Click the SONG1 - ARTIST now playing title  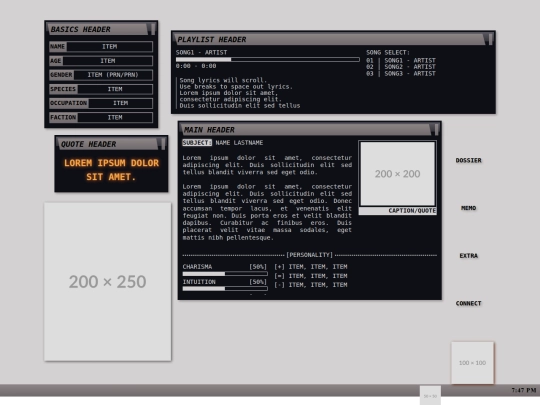(x=201, y=52)
